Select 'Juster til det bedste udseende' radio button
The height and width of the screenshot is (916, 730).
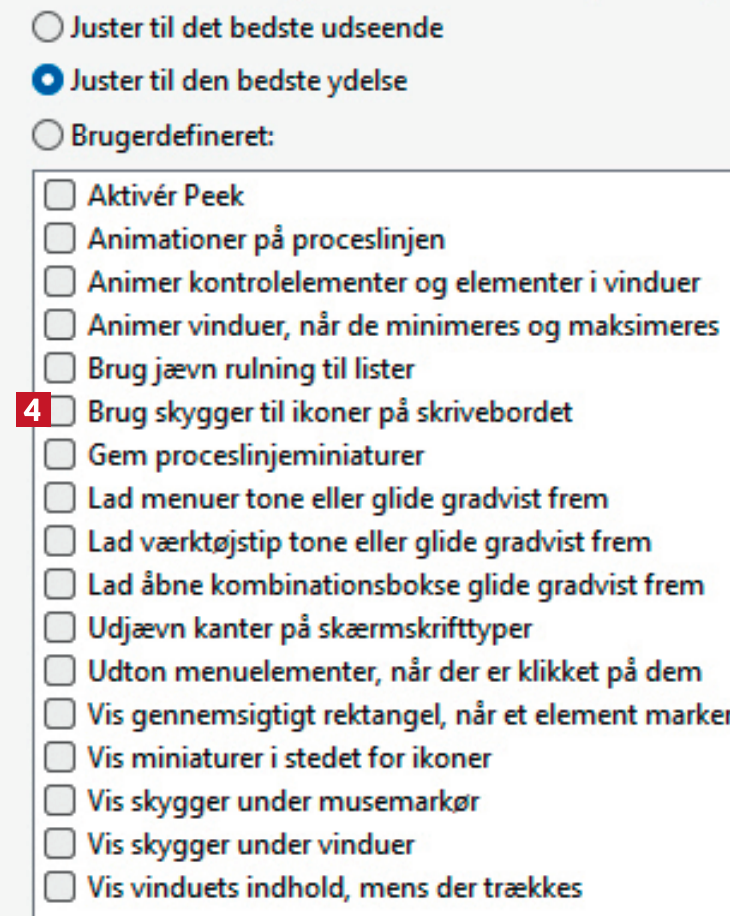tap(47, 28)
